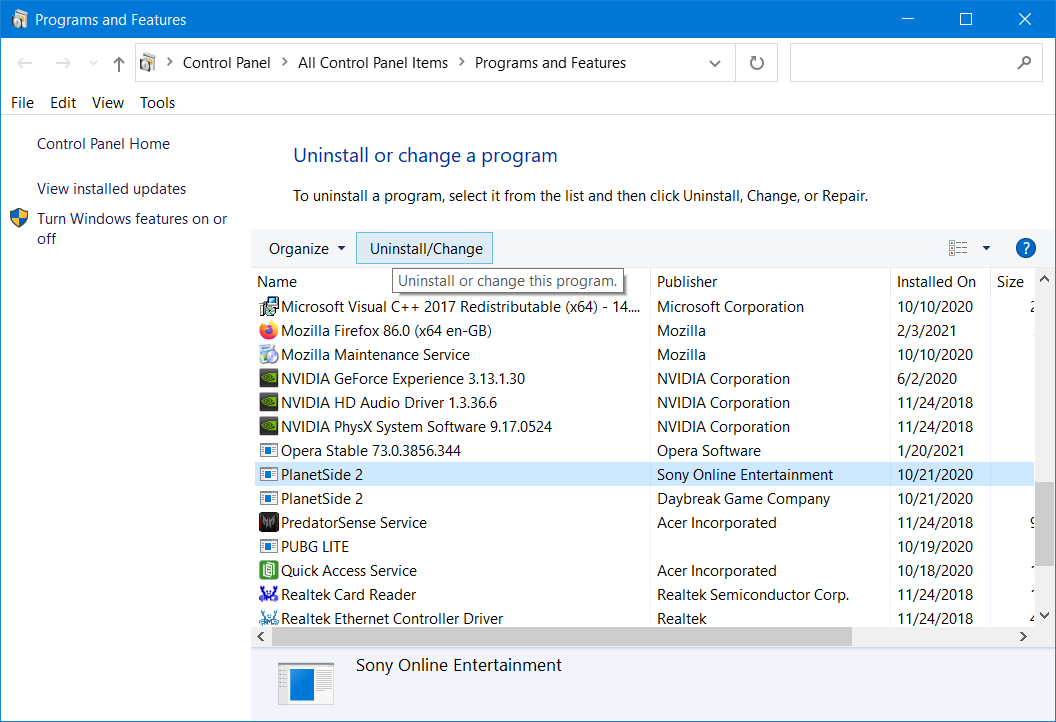1056x722 pixels.
Task: Click the Back navigation arrow
Action: click(x=25, y=63)
